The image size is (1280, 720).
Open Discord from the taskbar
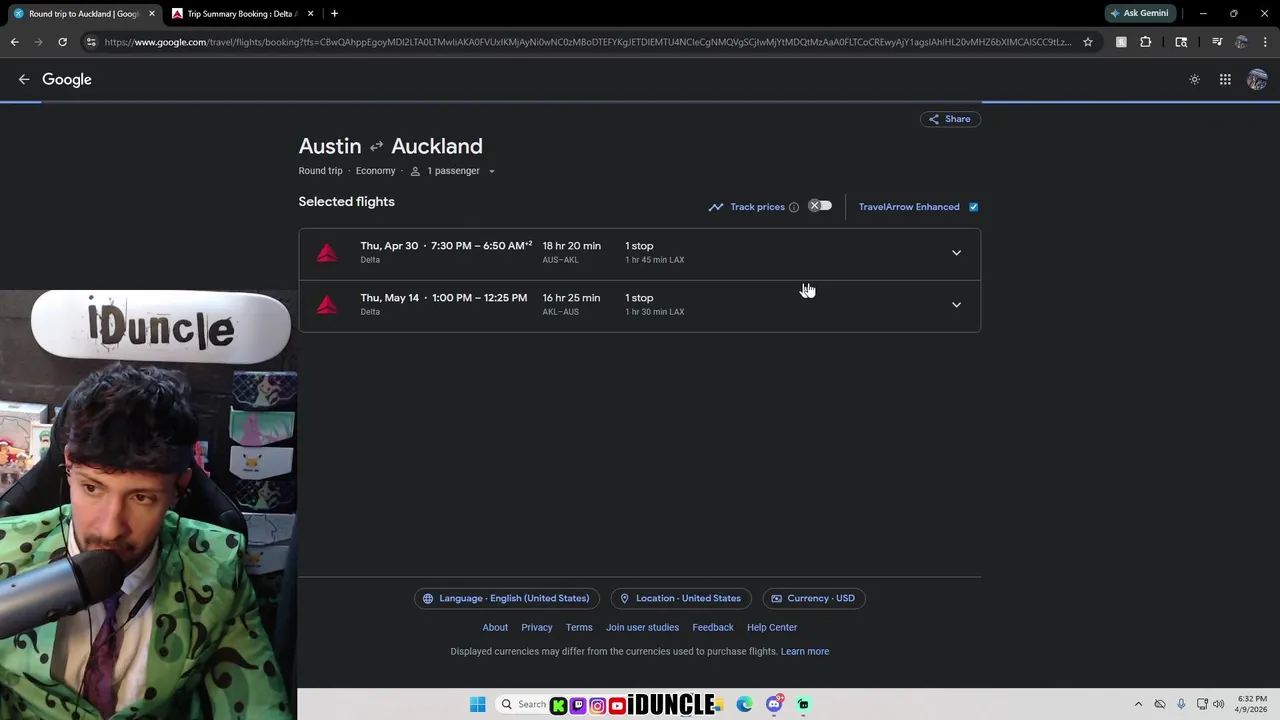point(774,705)
